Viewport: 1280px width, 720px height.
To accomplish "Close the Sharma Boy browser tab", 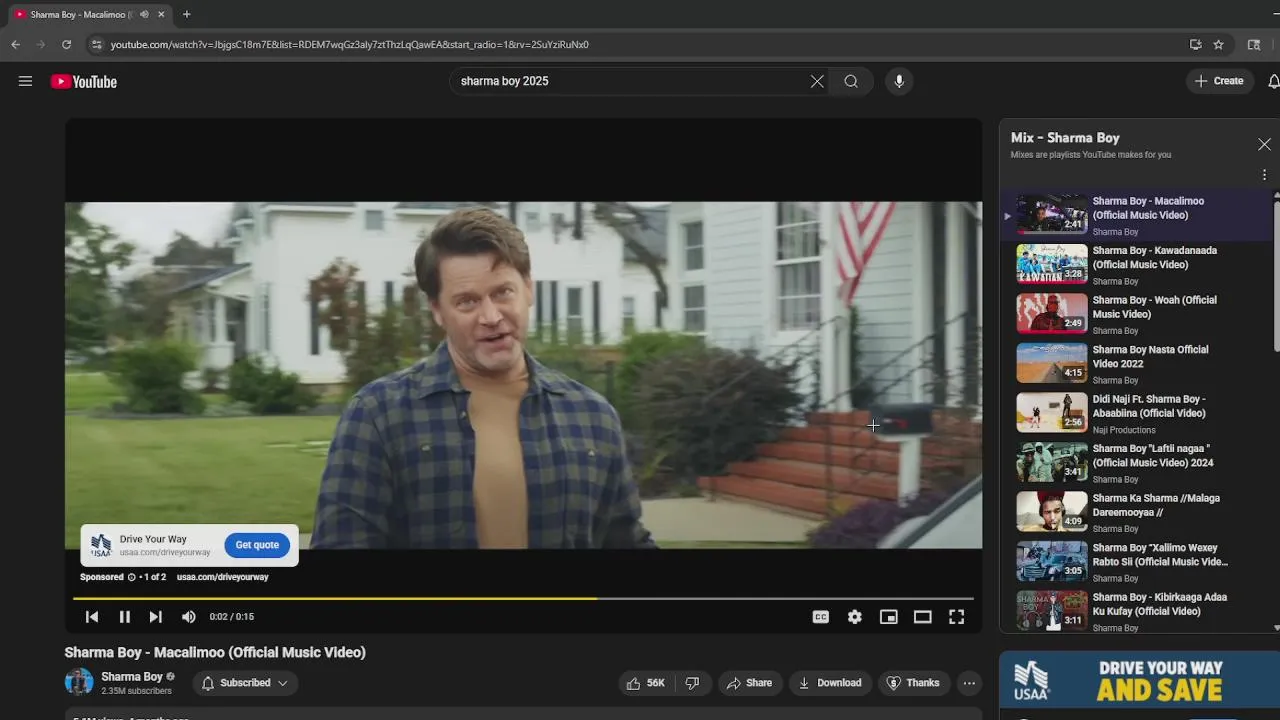I will [x=161, y=14].
